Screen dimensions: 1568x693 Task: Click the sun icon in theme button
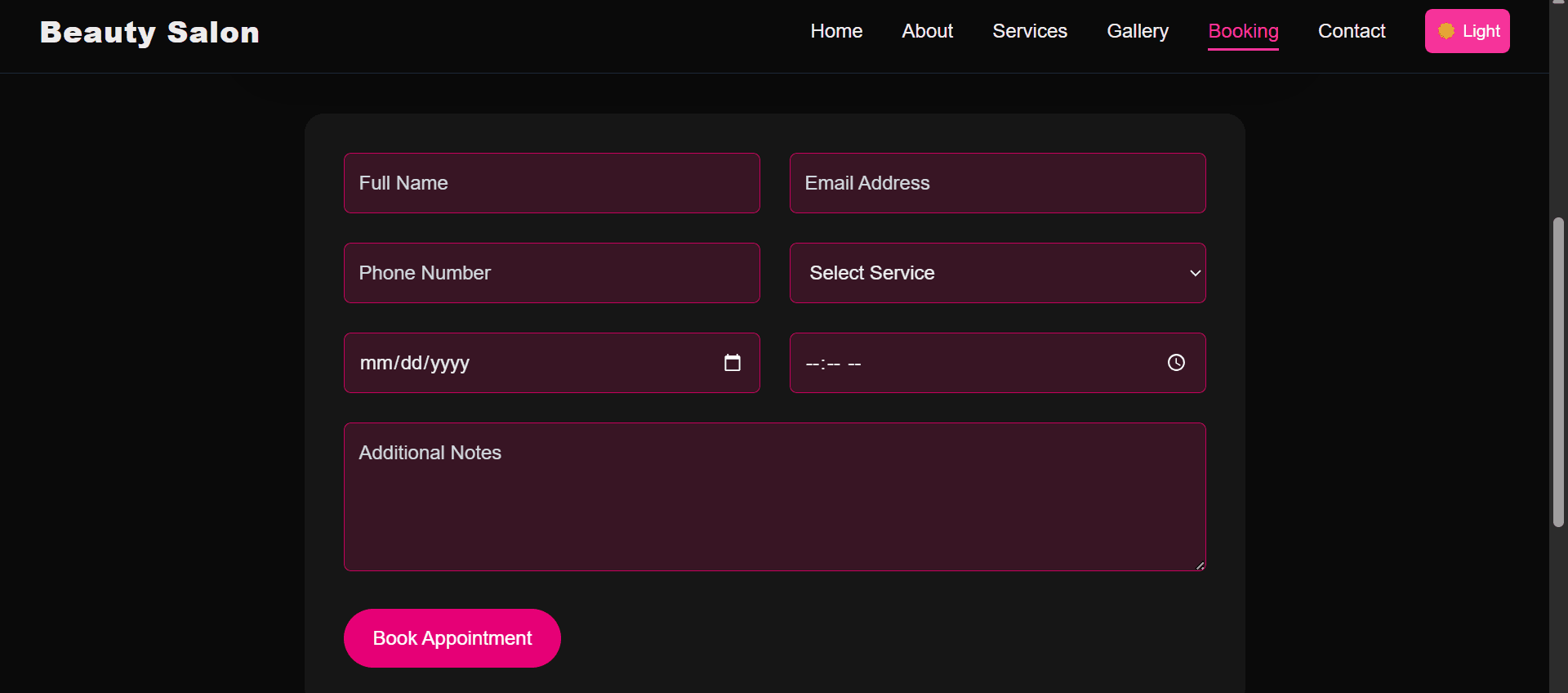click(1445, 31)
